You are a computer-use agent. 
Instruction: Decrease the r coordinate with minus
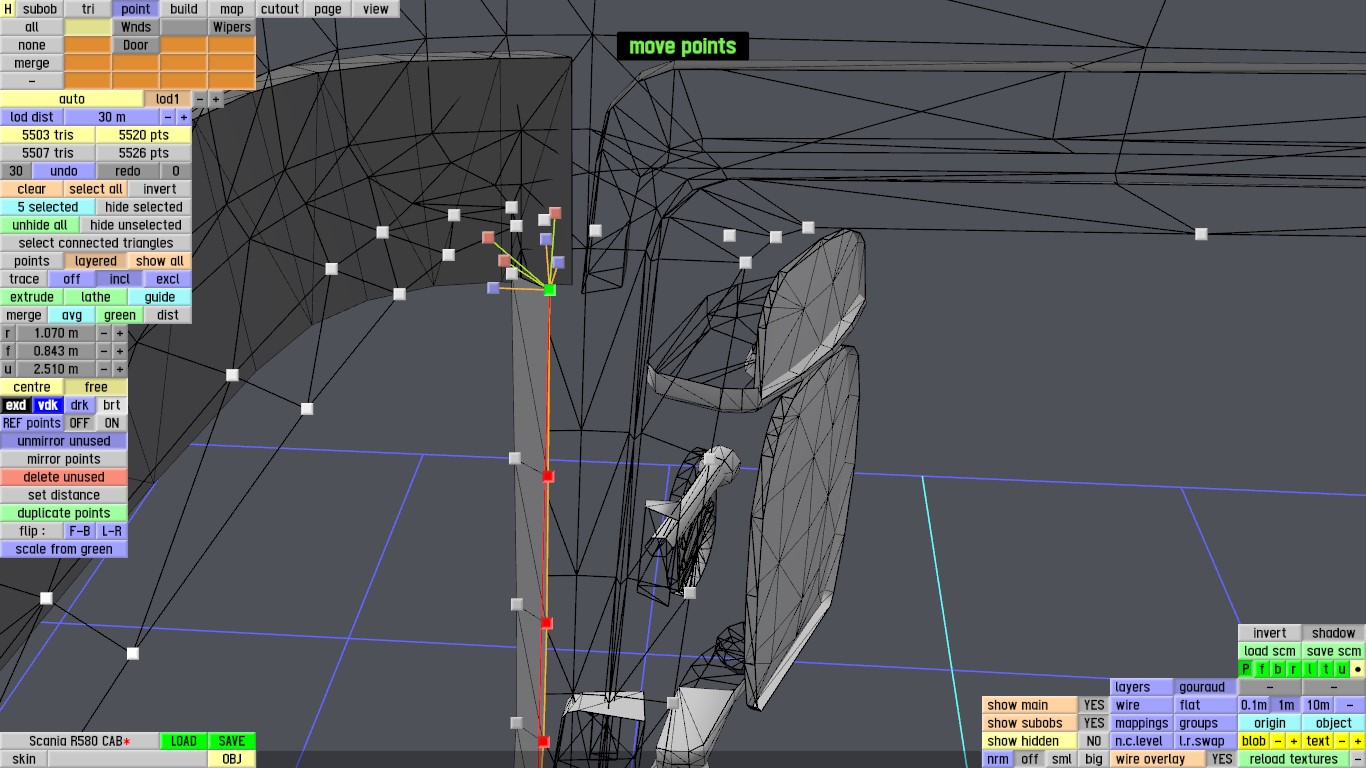coord(103,333)
